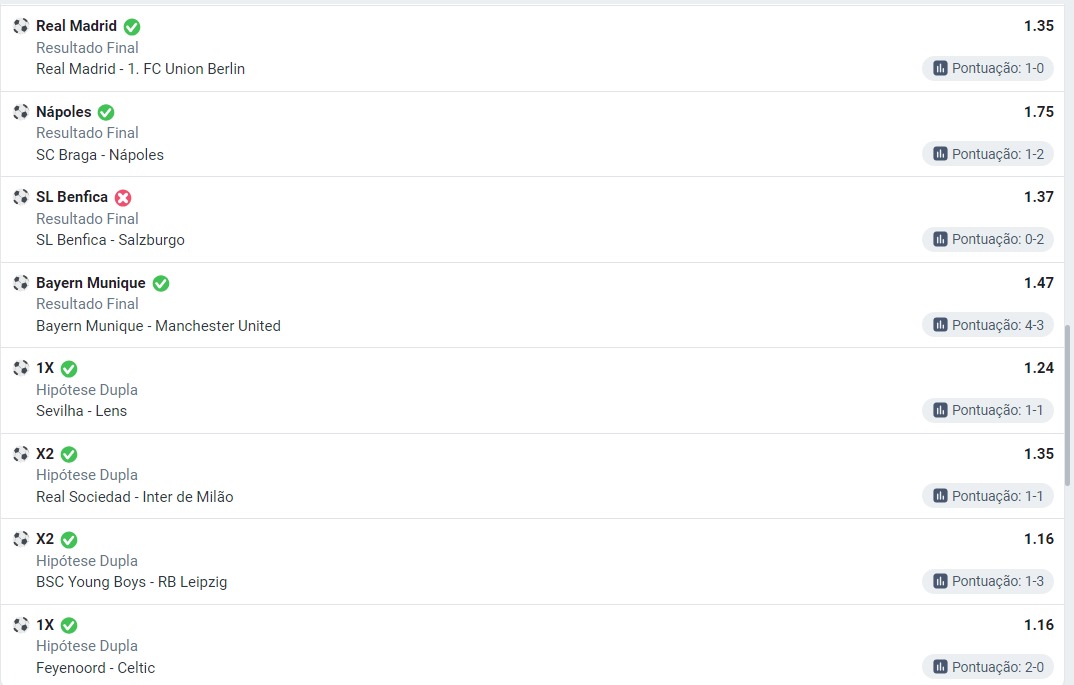The image size is (1074, 685).
Task: Click the vertical scrollbar thumb on right edge
Action: [1068, 405]
